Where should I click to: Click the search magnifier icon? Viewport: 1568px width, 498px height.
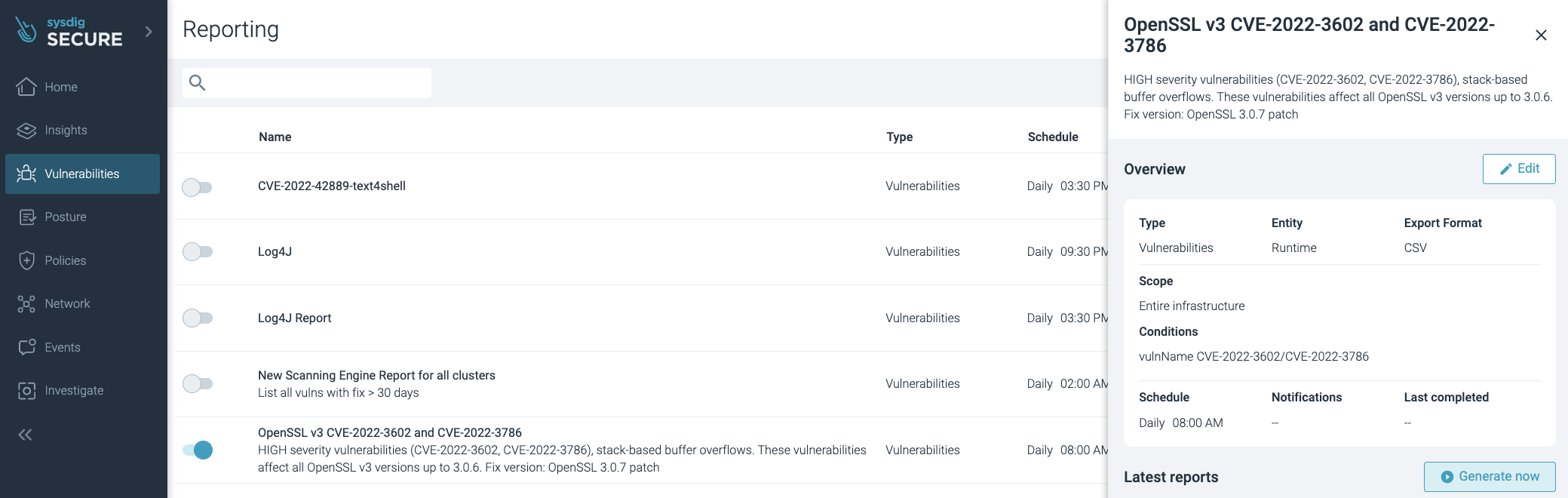[198, 83]
